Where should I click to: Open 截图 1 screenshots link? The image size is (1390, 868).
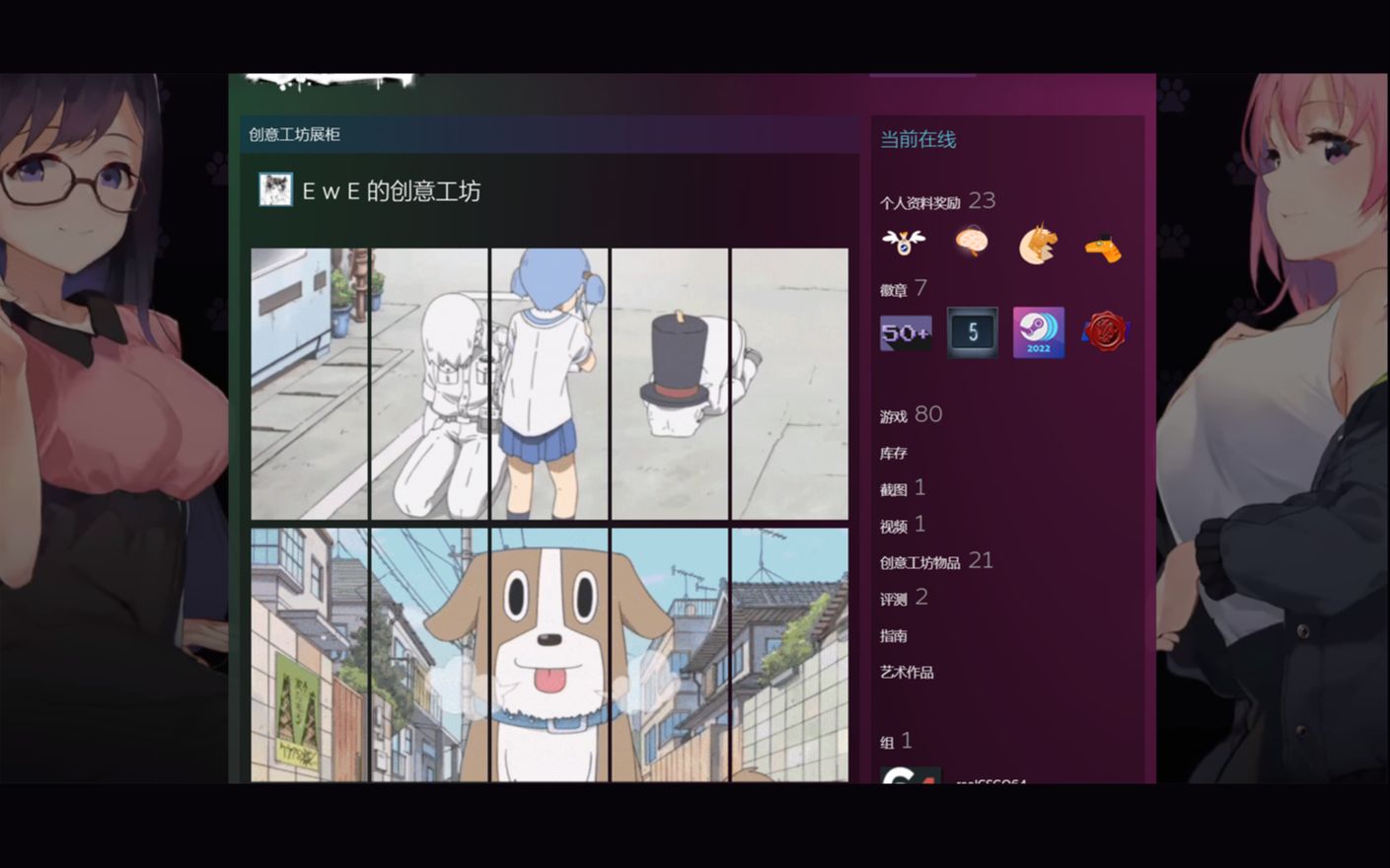point(903,488)
